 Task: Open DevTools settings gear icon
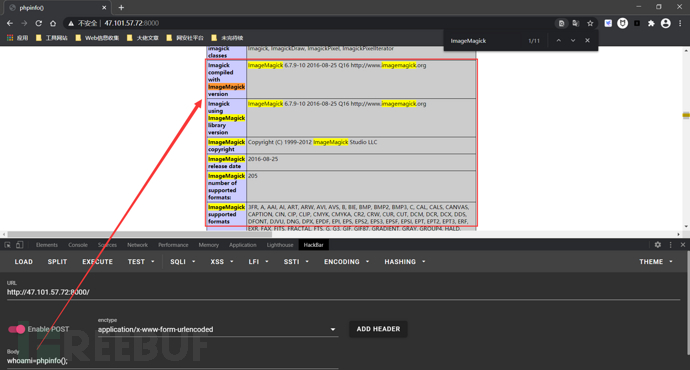tap(657, 245)
